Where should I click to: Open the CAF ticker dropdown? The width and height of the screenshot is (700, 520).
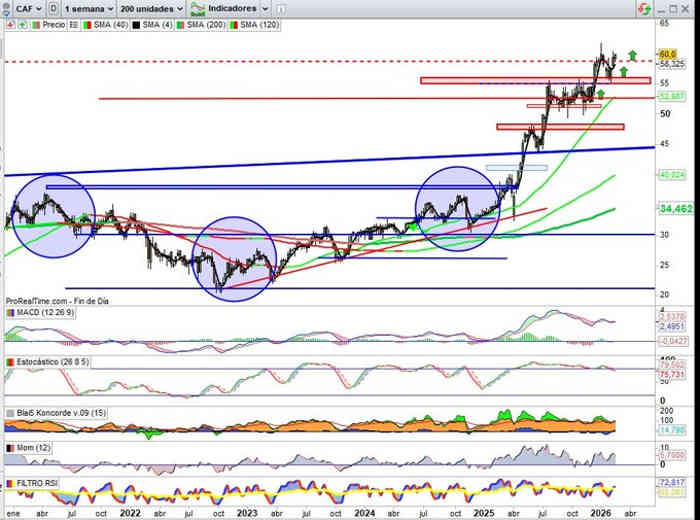[26, 7]
